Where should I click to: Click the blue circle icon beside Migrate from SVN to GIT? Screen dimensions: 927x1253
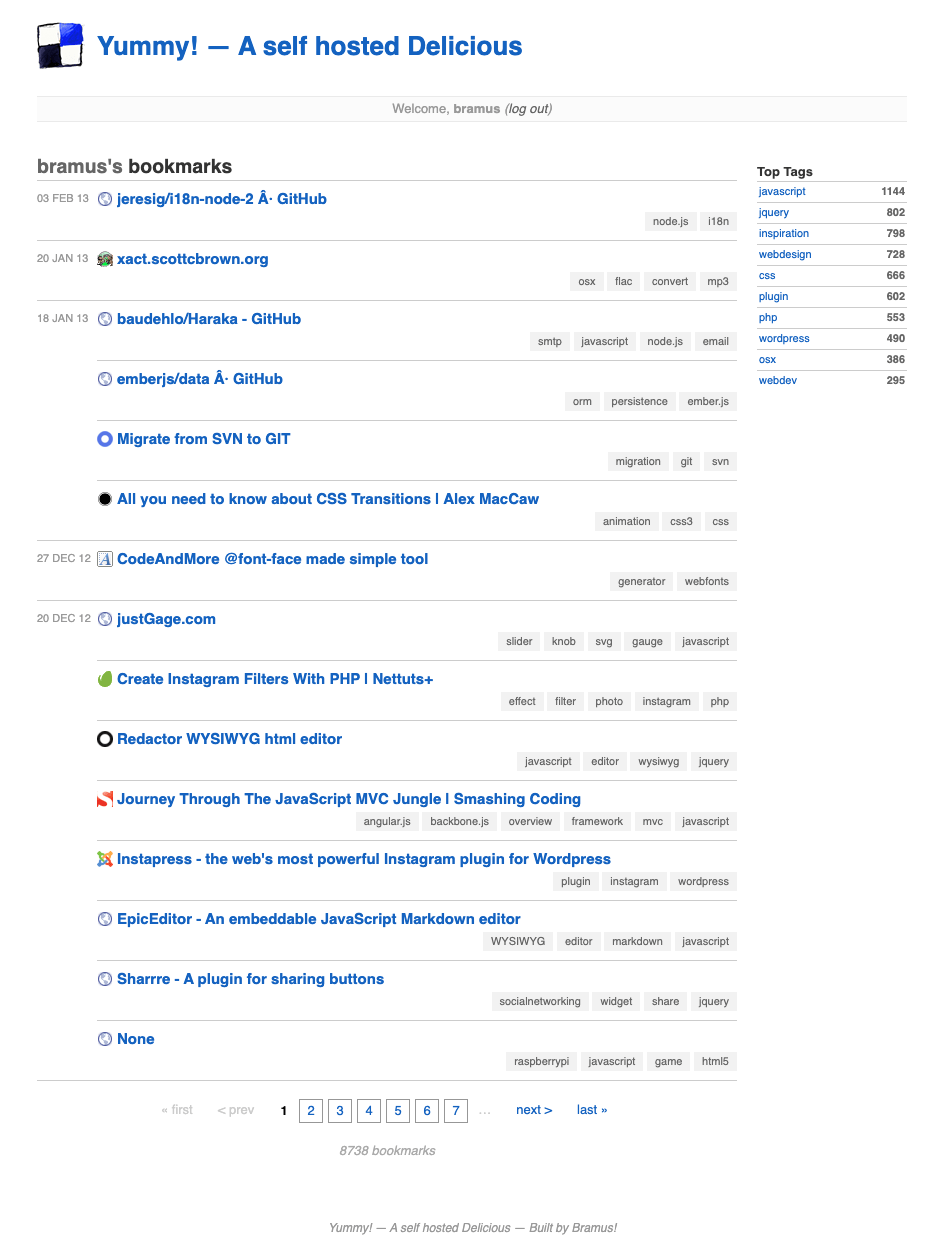coord(105,439)
